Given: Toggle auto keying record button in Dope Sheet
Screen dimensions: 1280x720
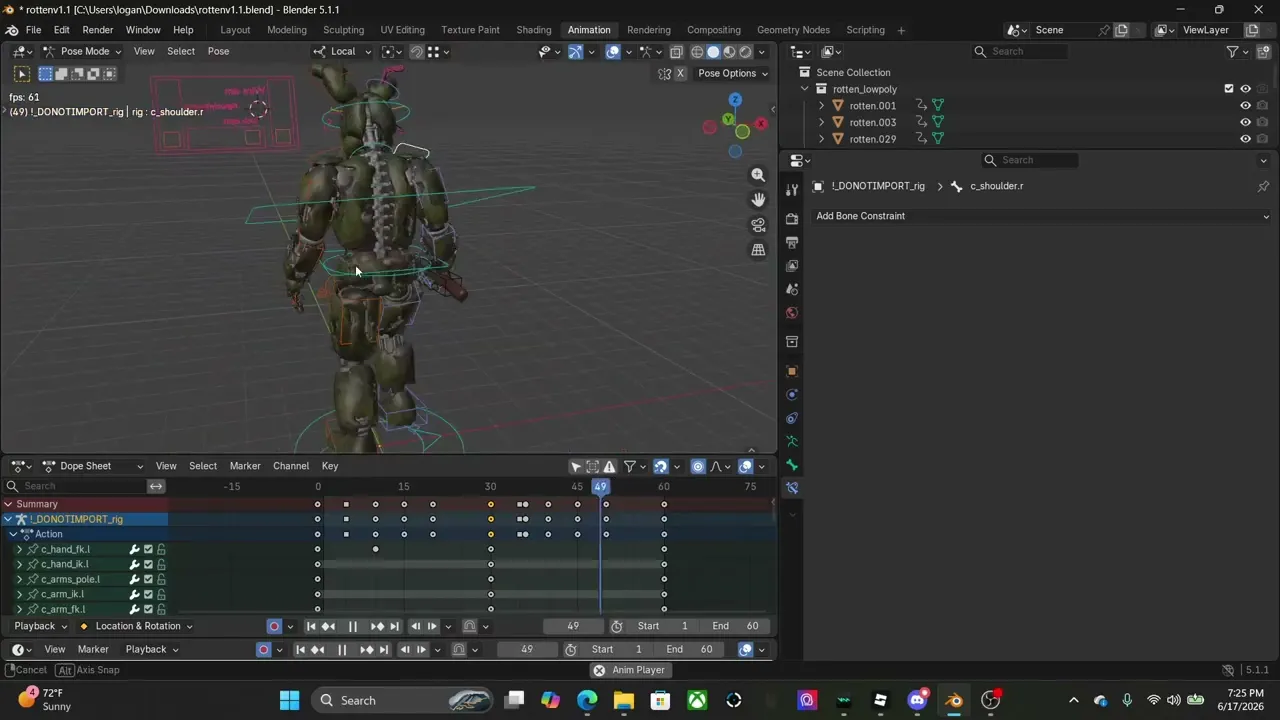Looking at the screenshot, I should (274, 626).
